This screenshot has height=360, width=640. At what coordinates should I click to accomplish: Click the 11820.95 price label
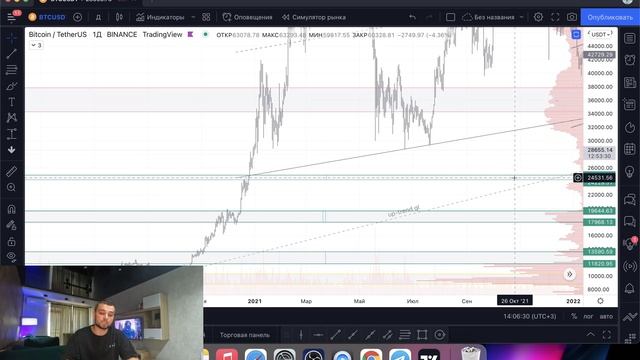click(x=600, y=264)
